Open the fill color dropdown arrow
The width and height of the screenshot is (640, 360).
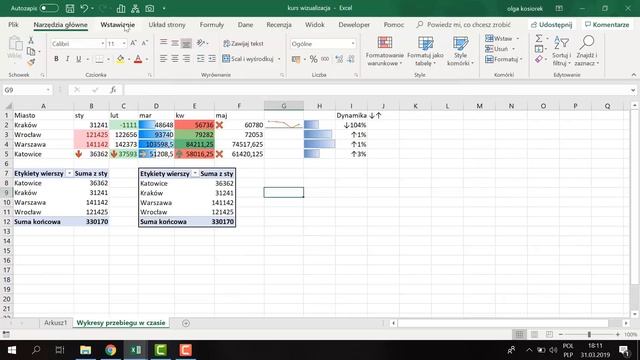[129, 60]
